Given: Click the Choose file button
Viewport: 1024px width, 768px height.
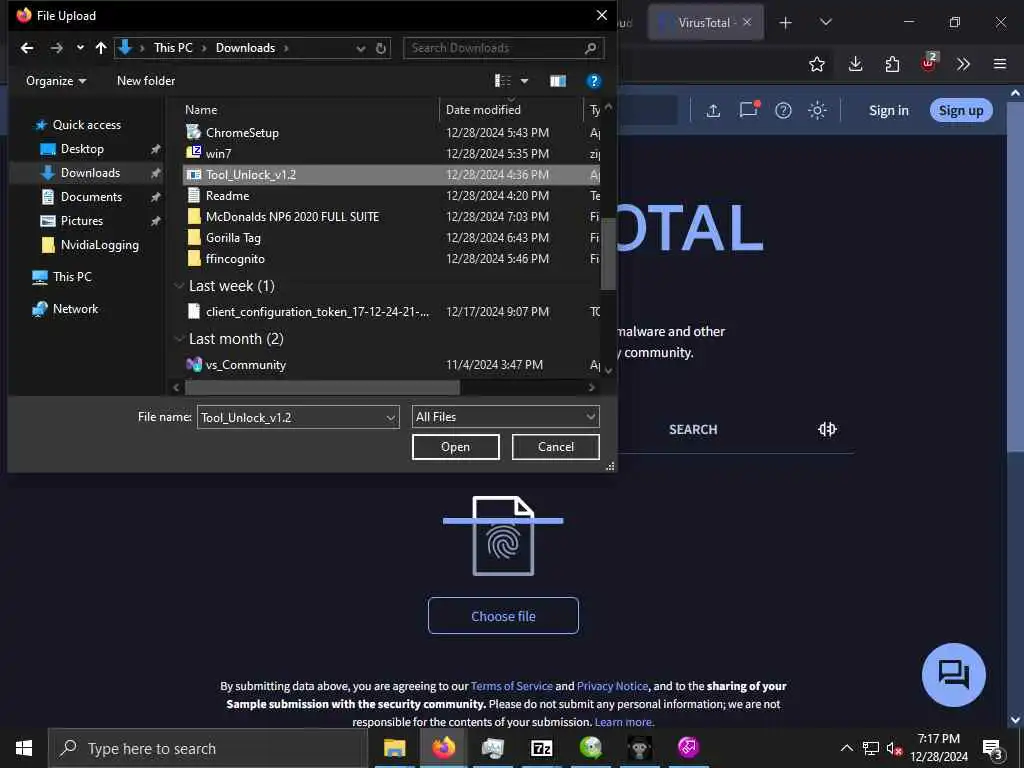Looking at the screenshot, I should pyautogui.click(x=503, y=616).
